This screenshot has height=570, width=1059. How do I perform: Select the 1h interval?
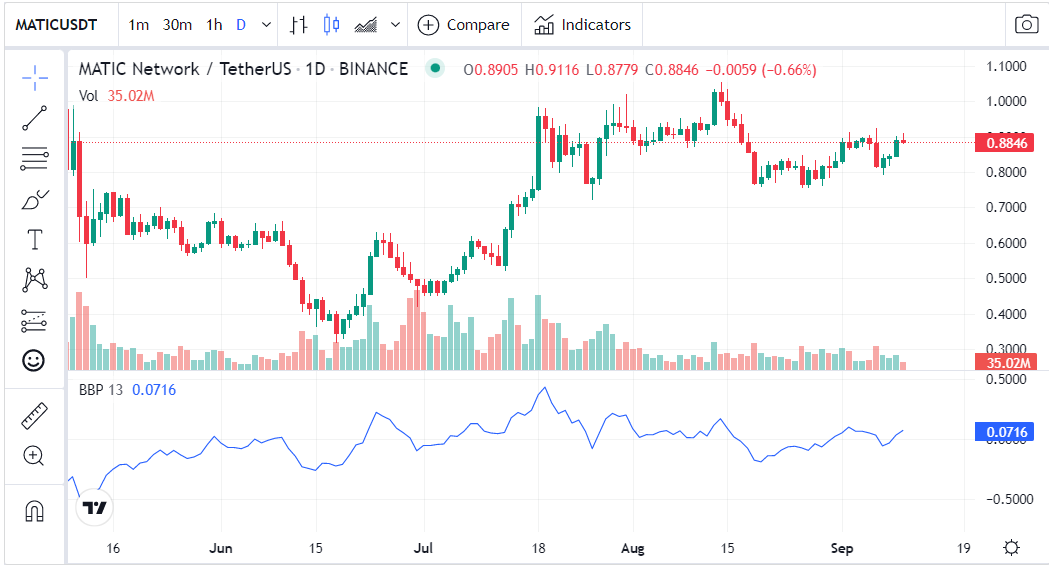214,25
